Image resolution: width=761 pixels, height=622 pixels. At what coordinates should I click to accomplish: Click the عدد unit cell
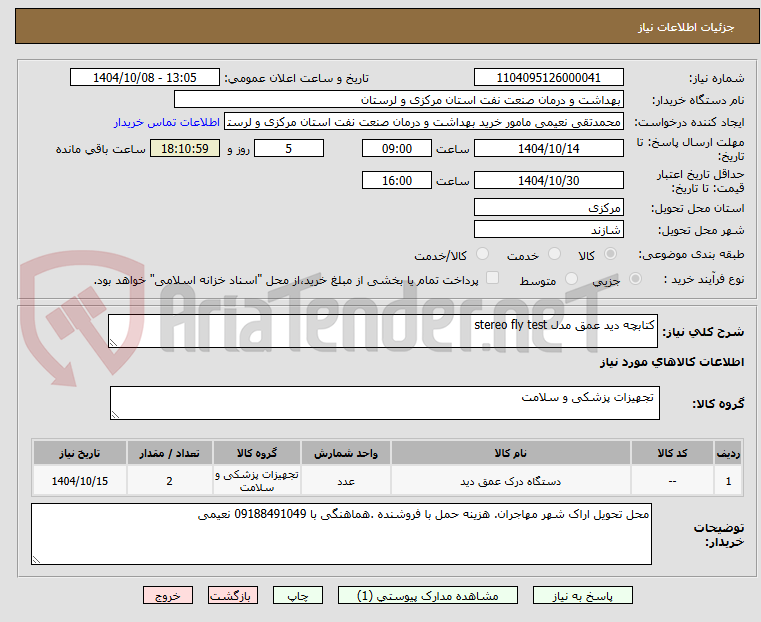pyautogui.click(x=346, y=481)
